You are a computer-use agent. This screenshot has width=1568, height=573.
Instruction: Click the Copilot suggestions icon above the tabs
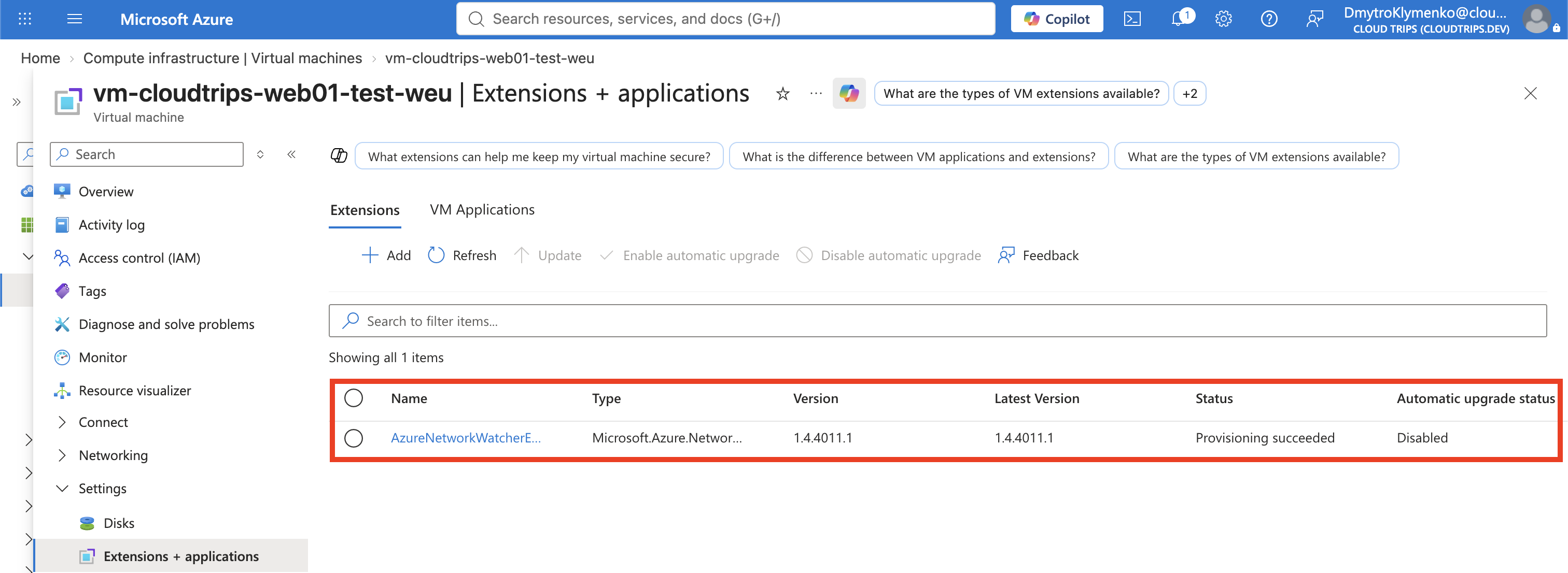(339, 156)
